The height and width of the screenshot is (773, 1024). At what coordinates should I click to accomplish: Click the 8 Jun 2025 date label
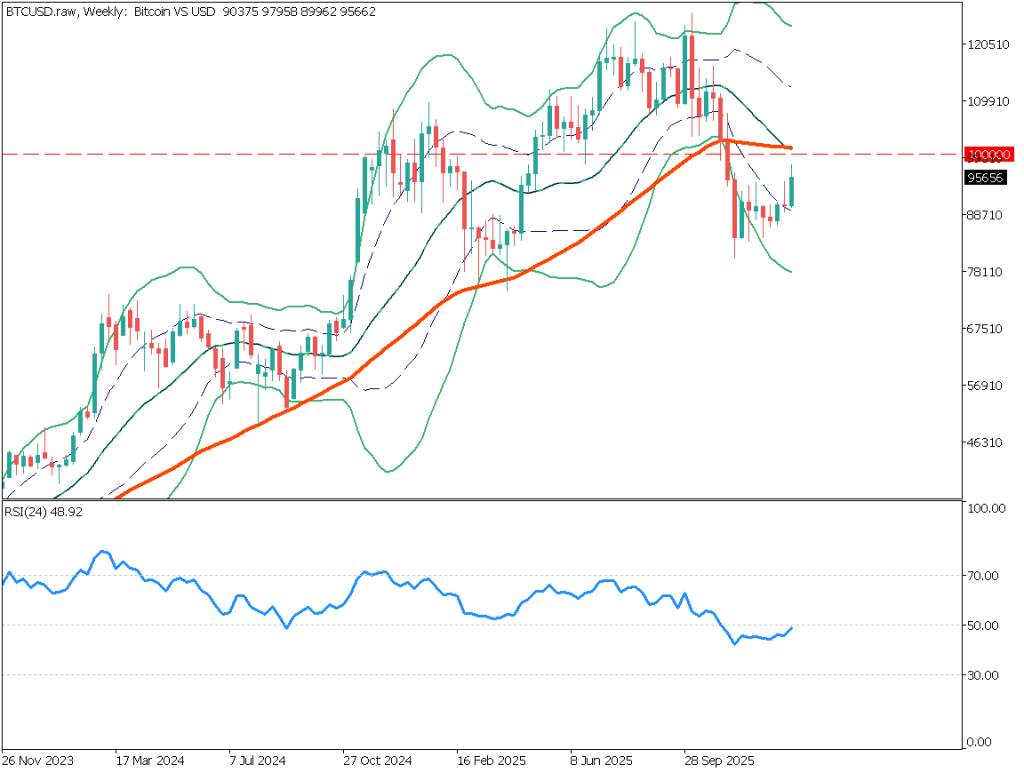[x=599, y=758]
